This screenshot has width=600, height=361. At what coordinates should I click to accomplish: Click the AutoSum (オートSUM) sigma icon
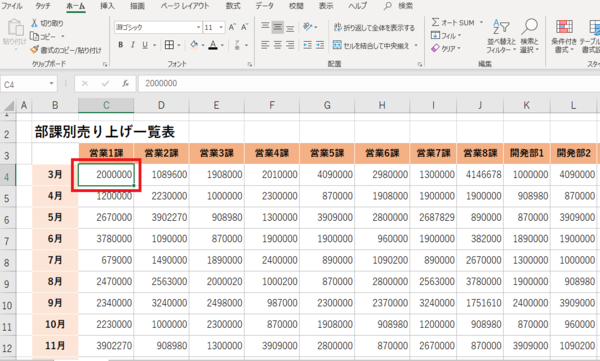coord(435,22)
